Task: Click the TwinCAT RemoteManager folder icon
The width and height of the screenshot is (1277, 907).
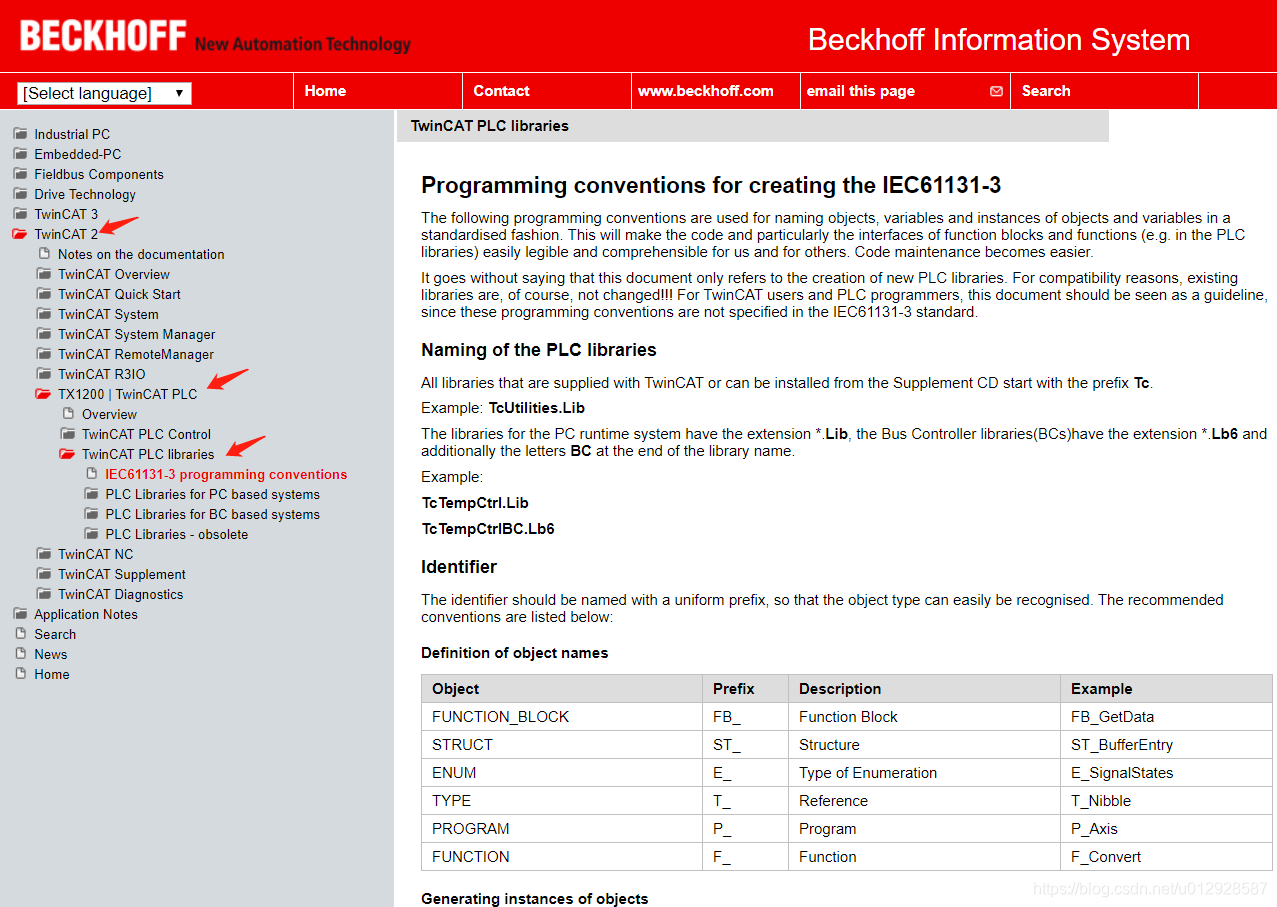Action: (x=44, y=354)
